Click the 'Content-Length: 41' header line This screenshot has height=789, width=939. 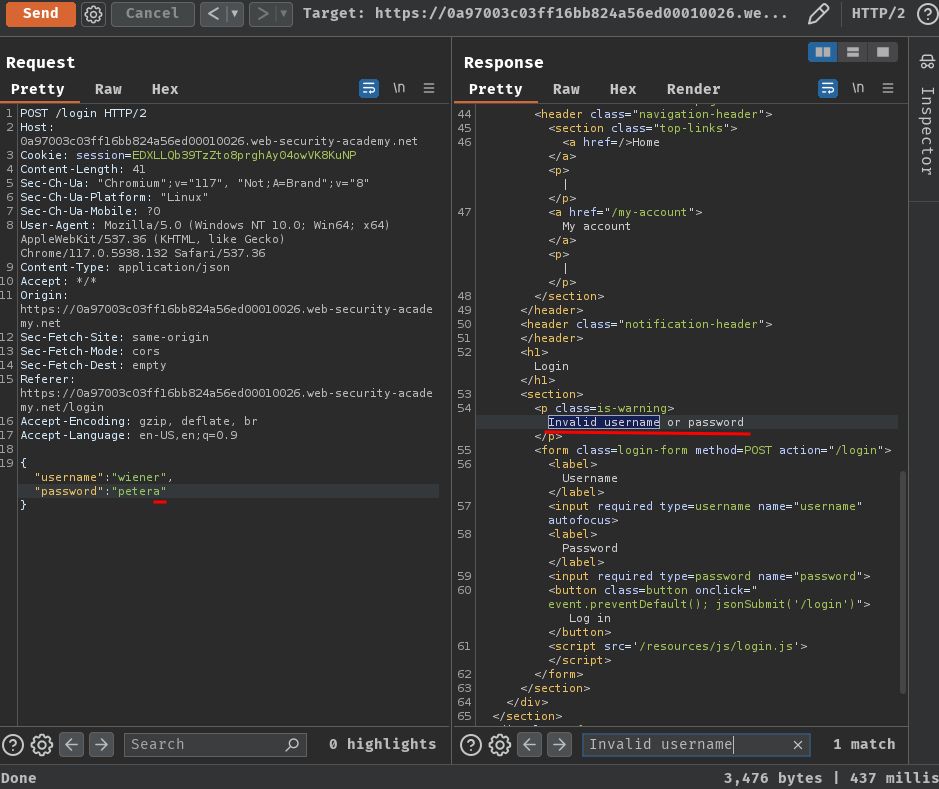pos(83,169)
